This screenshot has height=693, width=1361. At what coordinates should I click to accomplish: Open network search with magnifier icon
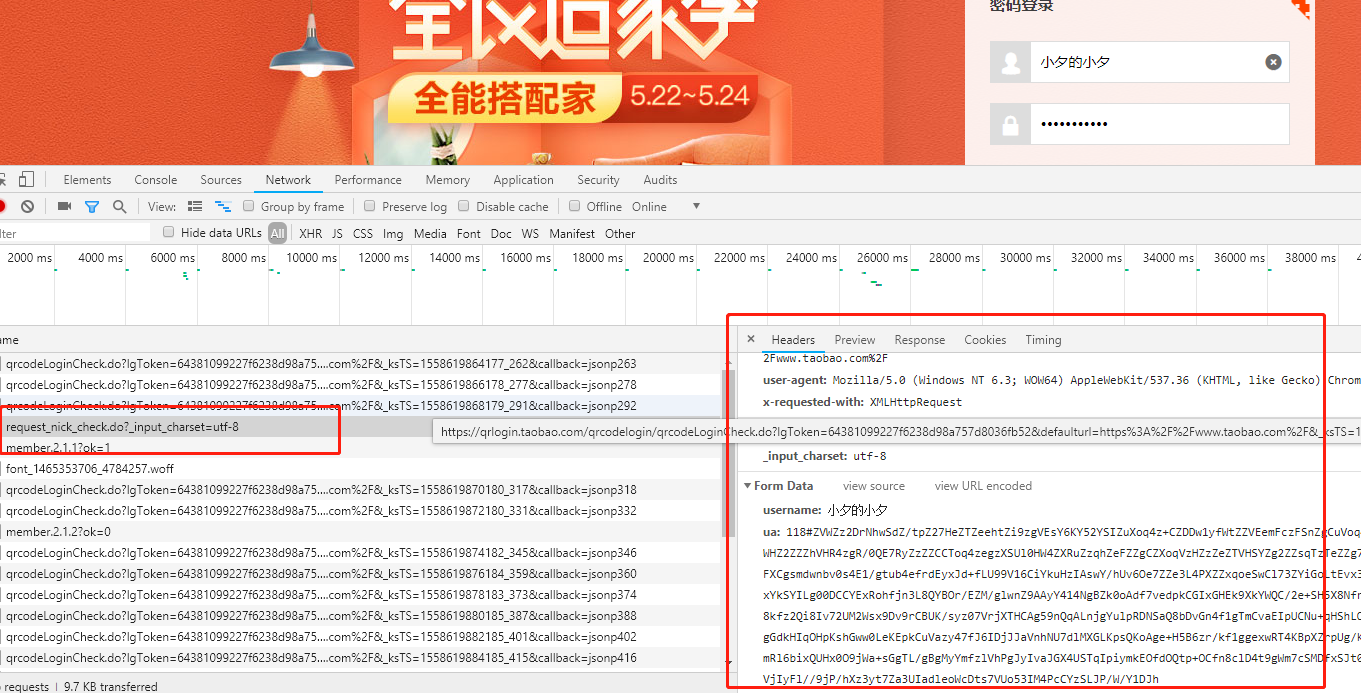(x=120, y=206)
